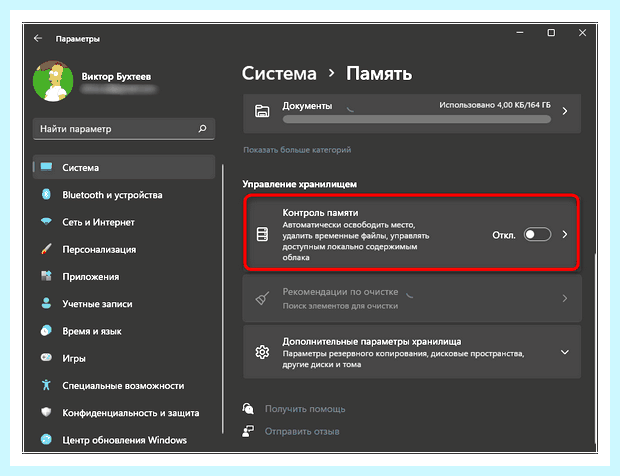Click the Персонализация brush icon
Screen dimensions: 620x476
tap(46, 249)
